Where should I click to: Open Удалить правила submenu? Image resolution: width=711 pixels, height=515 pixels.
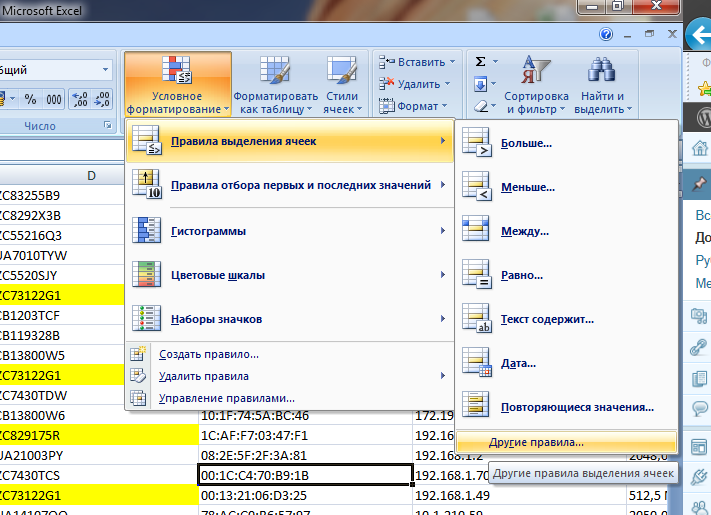click(290, 376)
